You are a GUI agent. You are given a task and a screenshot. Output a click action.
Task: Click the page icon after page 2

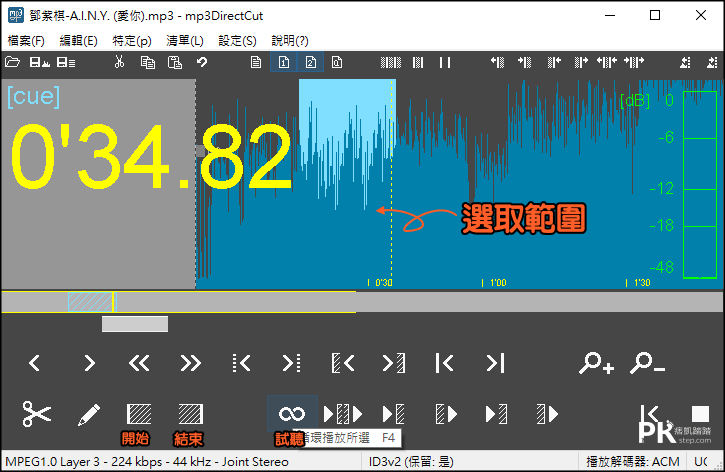337,62
